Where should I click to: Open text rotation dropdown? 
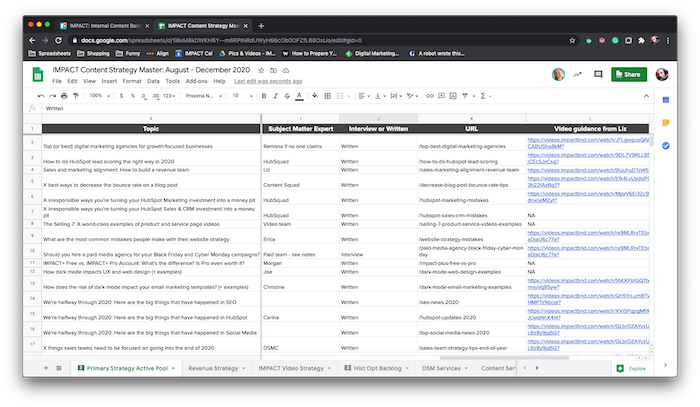point(412,96)
